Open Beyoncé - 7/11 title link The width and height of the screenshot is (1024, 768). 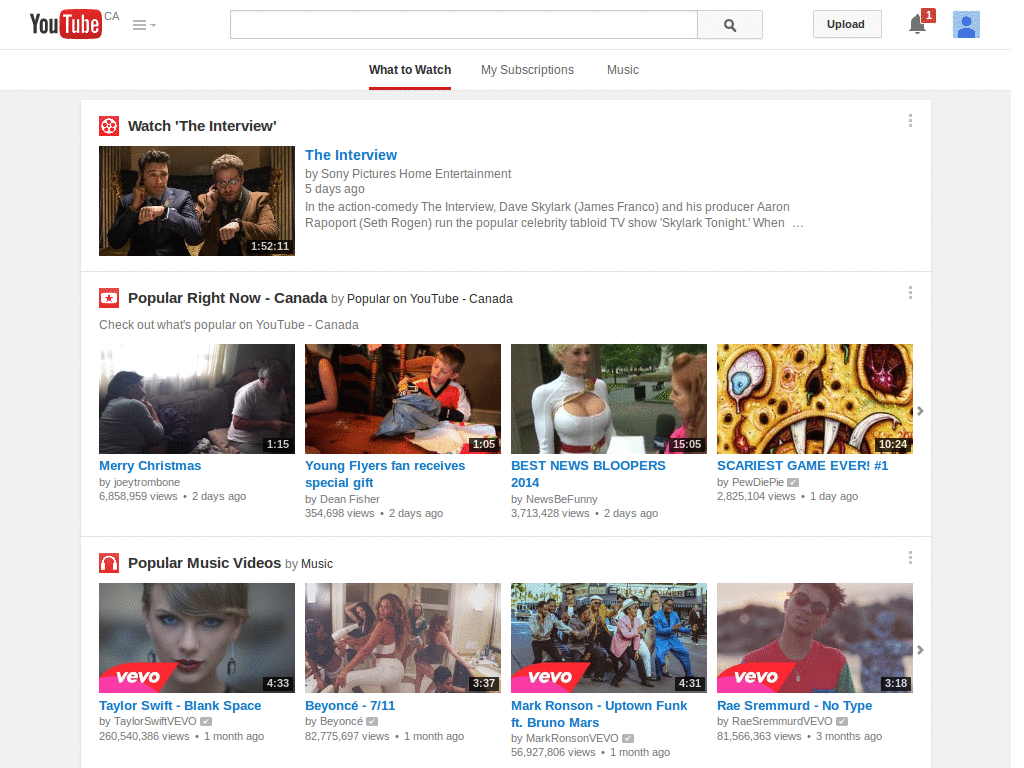click(350, 705)
